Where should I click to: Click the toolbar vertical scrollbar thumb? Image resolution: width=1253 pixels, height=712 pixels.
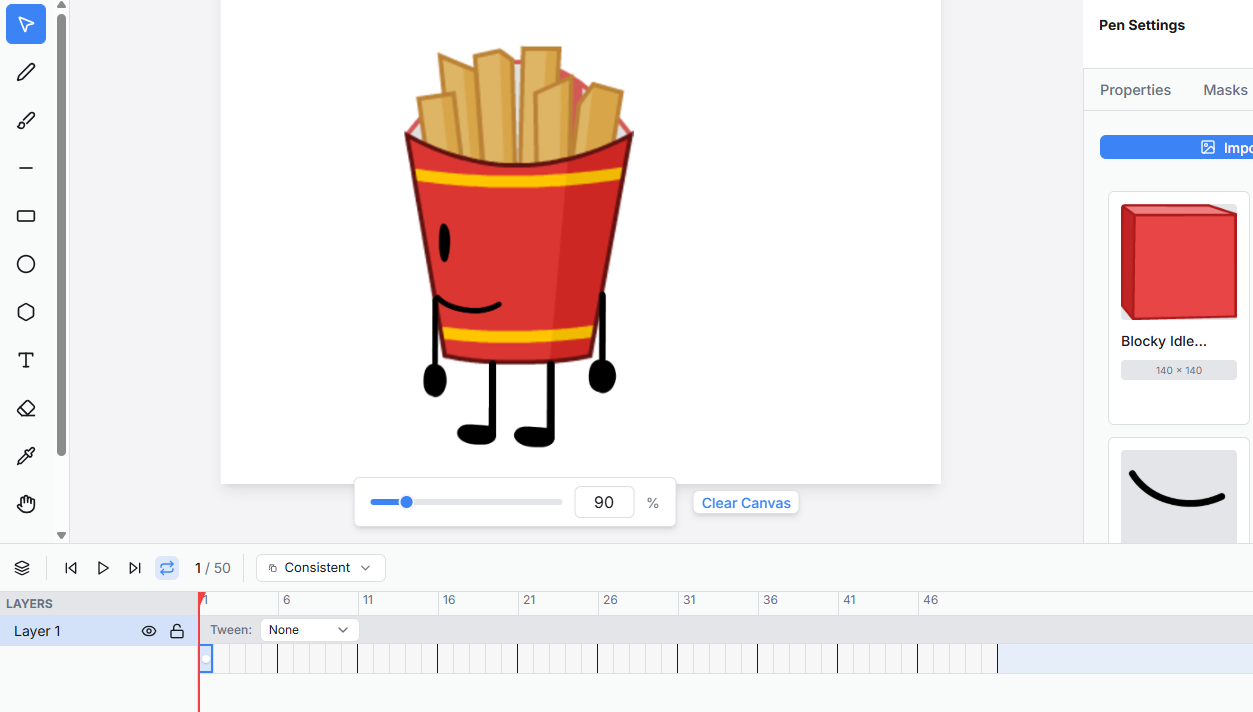[61, 234]
